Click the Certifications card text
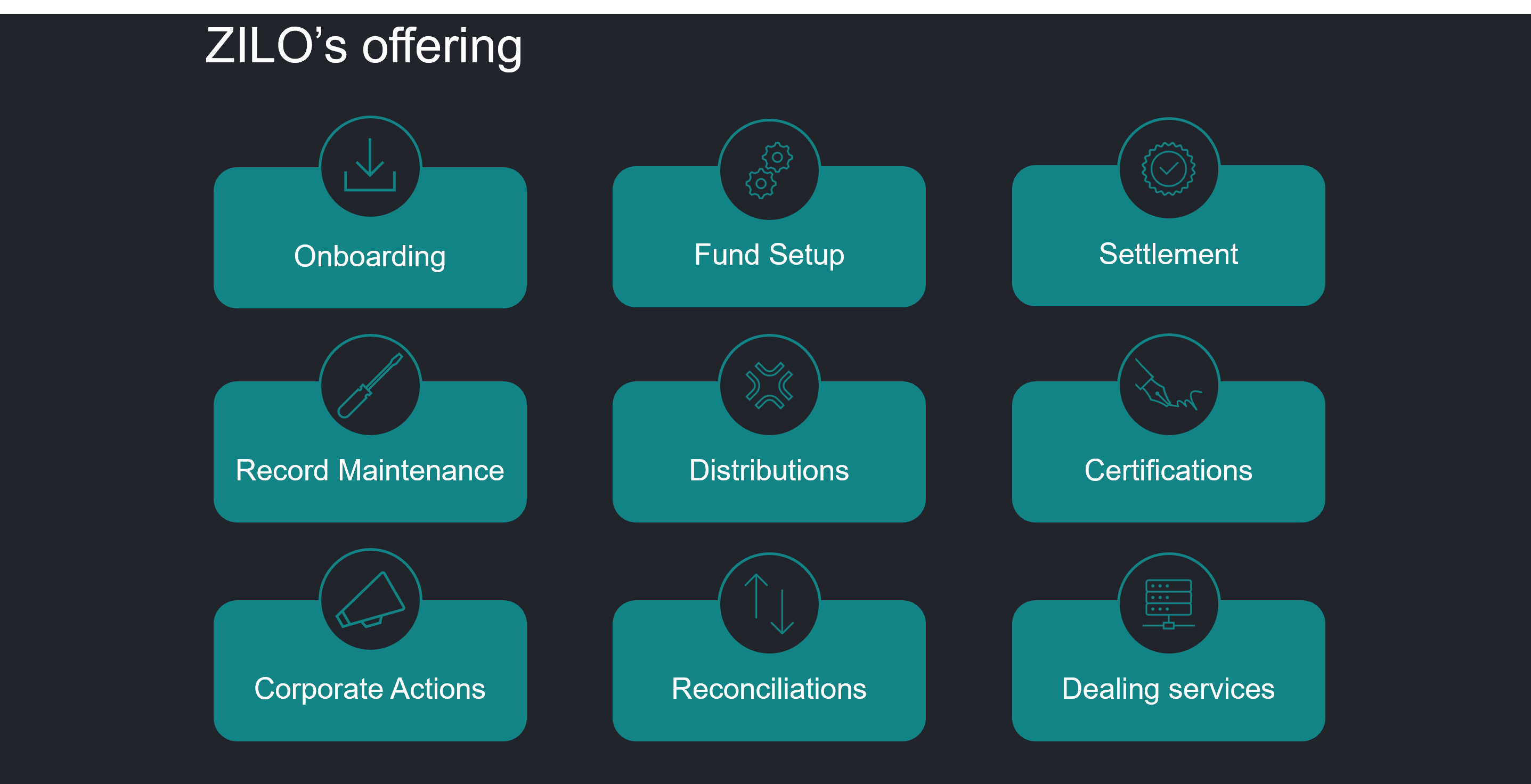 [x=1168, y=471]
